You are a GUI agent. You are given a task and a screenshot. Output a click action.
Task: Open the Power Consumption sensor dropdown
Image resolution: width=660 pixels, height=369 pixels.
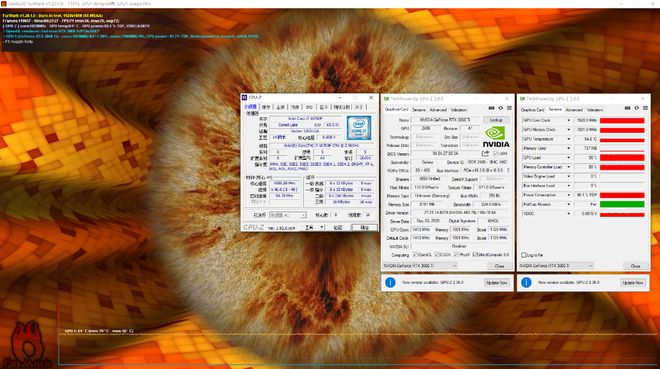[x=569, y=195]
